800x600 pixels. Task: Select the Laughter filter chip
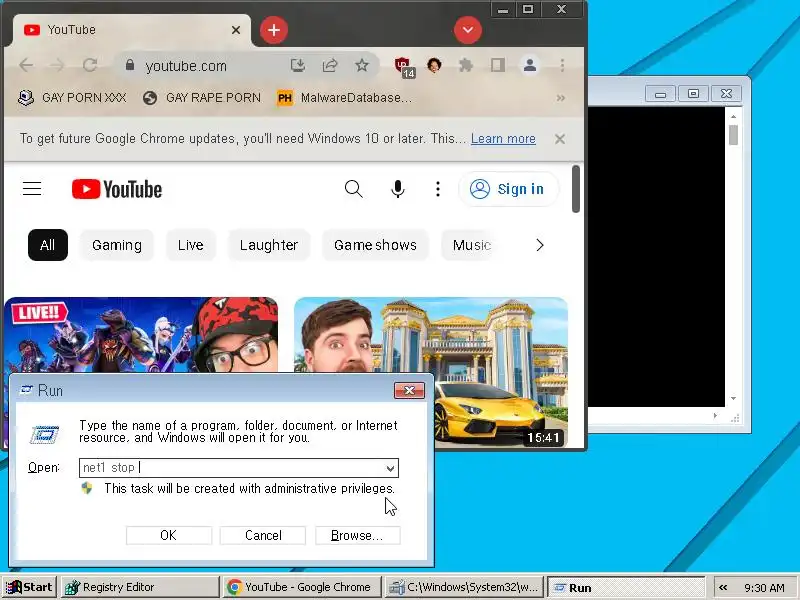[269, 245]
